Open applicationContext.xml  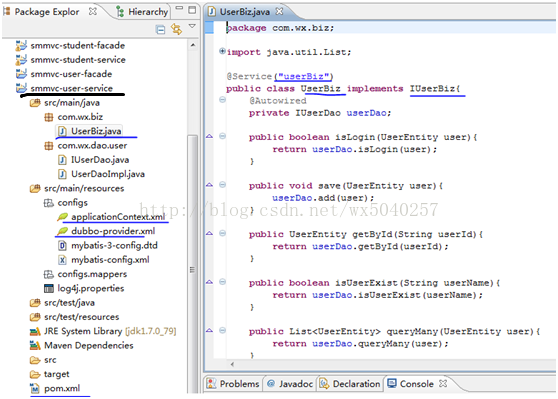click(x=118, y=217)
